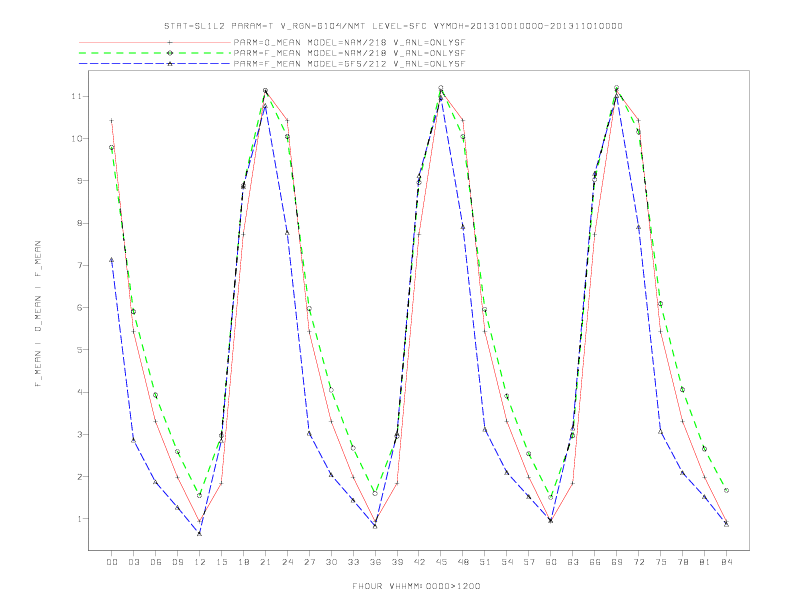Image resolution: width=792 pixels, height=612 pixels.
Task: Click x-axis tick label 51
Action: 485,562
